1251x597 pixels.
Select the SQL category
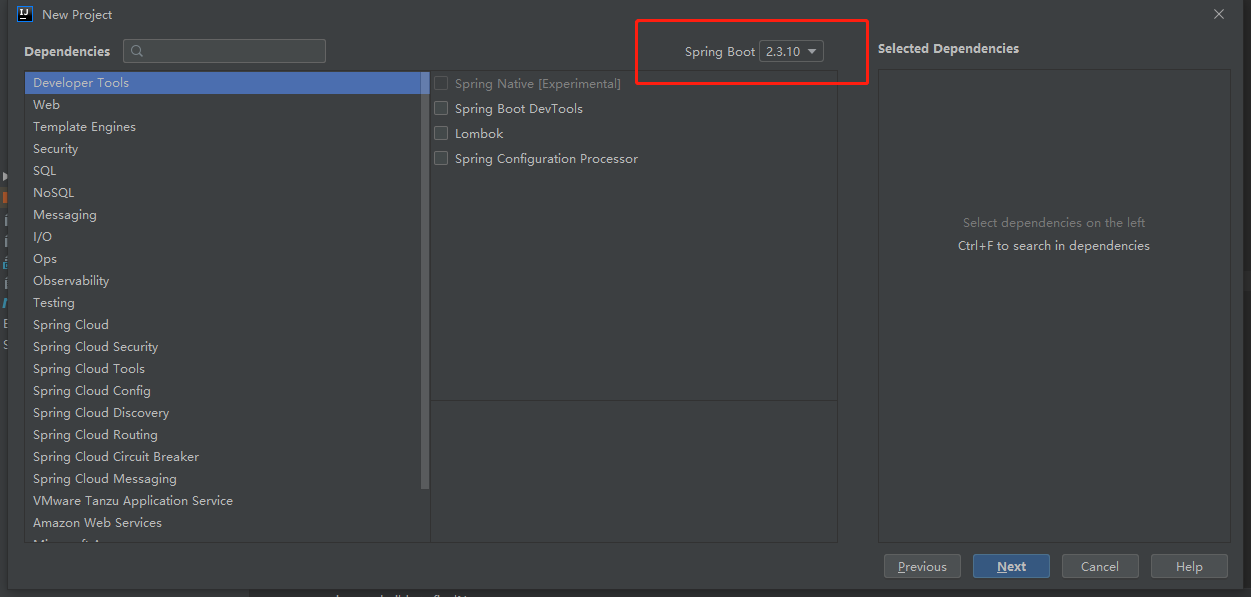223,171
